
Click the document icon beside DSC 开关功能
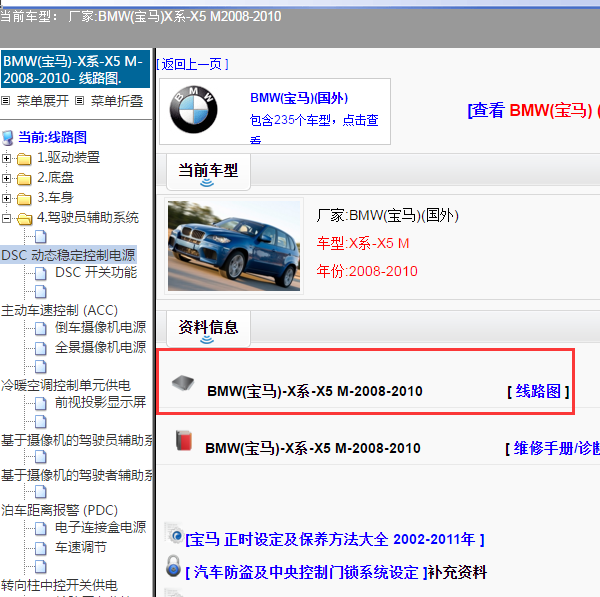click(41, 274)
